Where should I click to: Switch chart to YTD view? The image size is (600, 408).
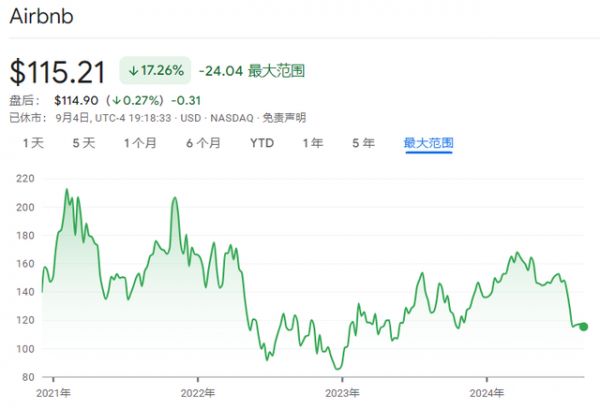(262, 143)
